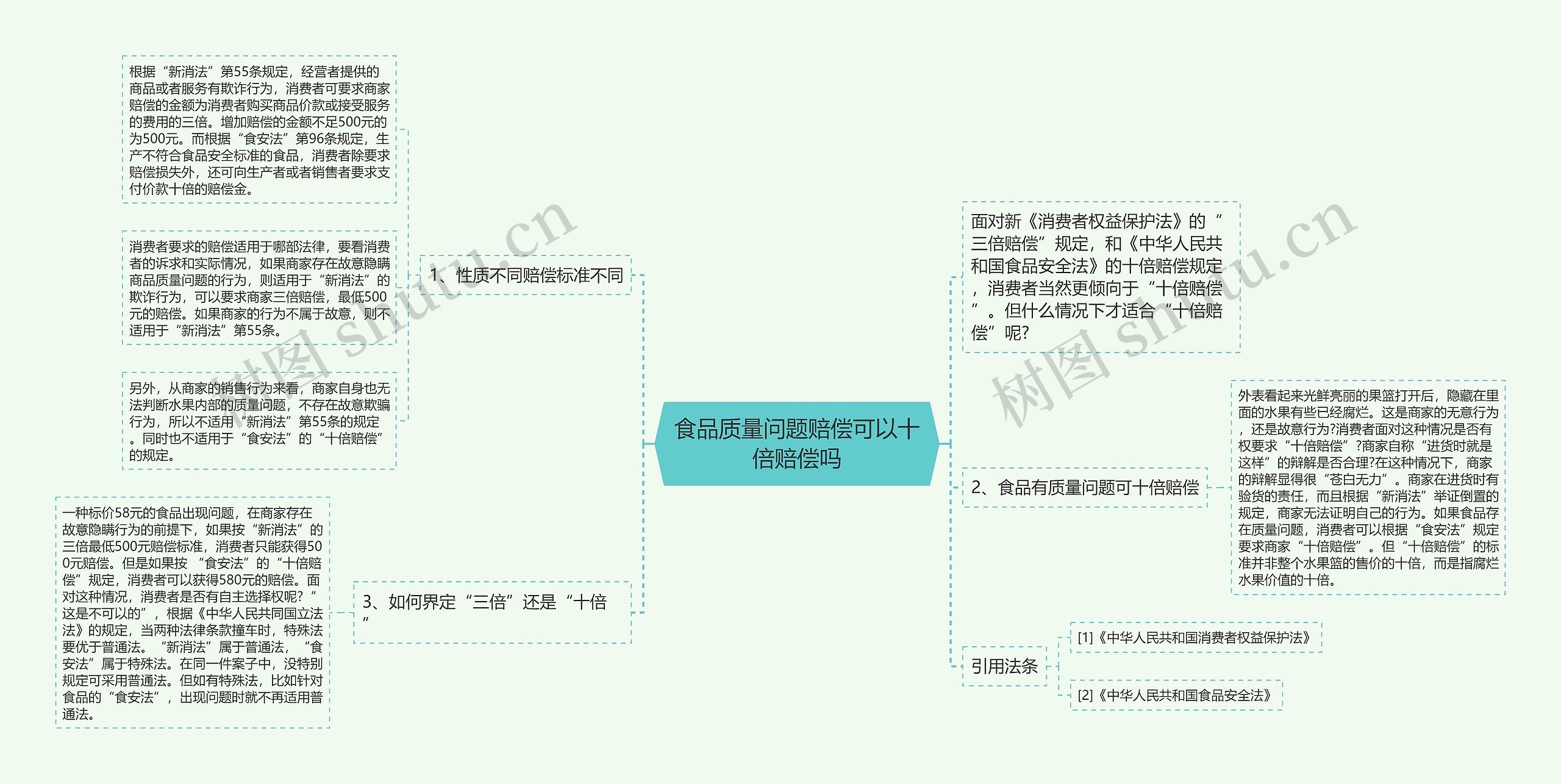Open reference [2]《中华人民共和国食品安全法》
1561x784 pixels.
coord(1176,695)
